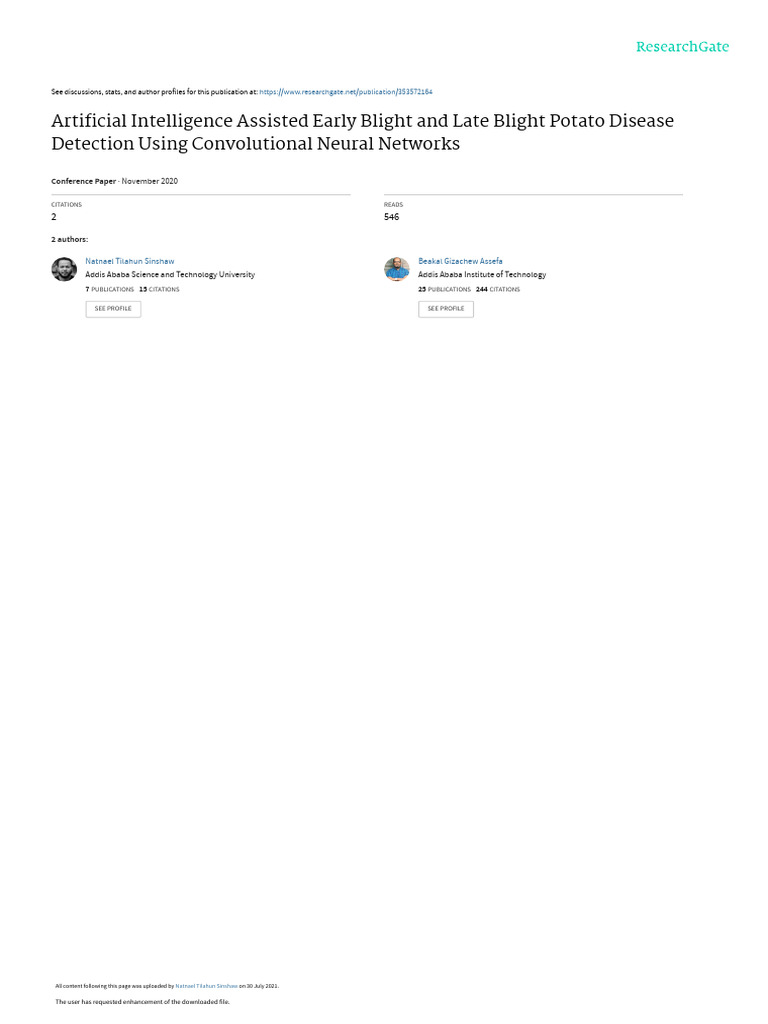This screenshot has width=768, height=1024.
Task: Click the 244 Citations stat for Beakal
Action: click(x=498, y=289)
